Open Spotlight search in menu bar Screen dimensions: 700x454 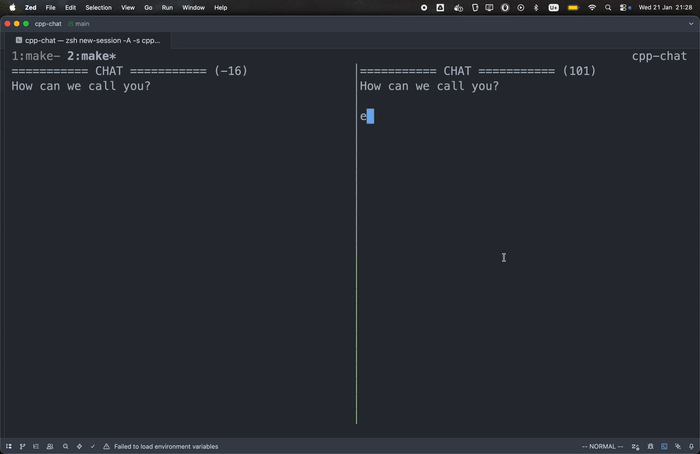tap(608, 8)
